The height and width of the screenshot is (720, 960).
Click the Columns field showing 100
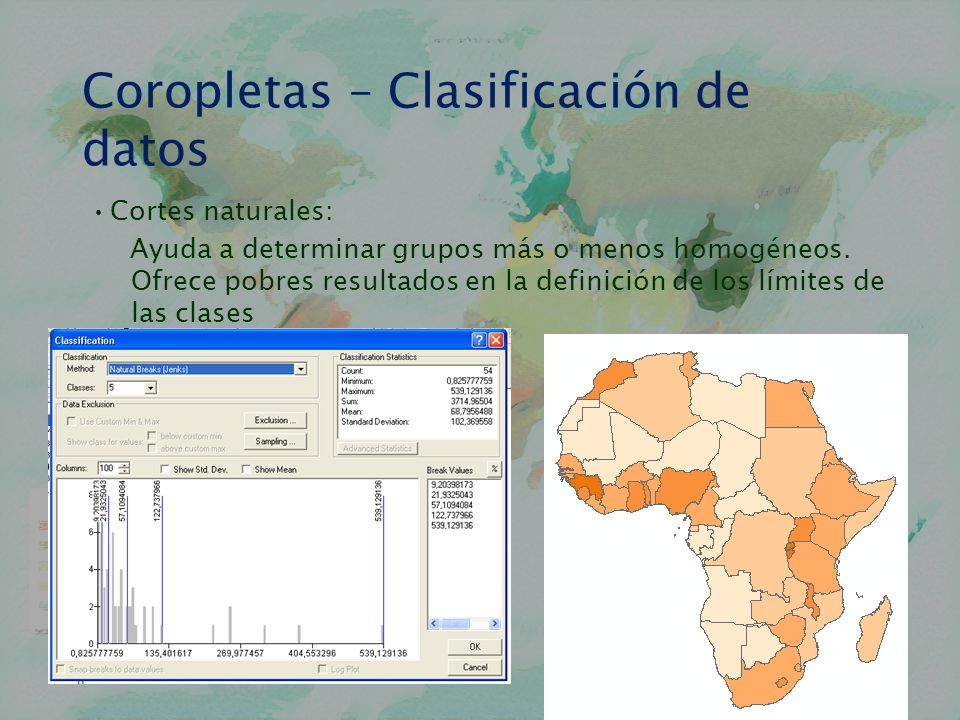pyautogui.click(x=108, y=468)
